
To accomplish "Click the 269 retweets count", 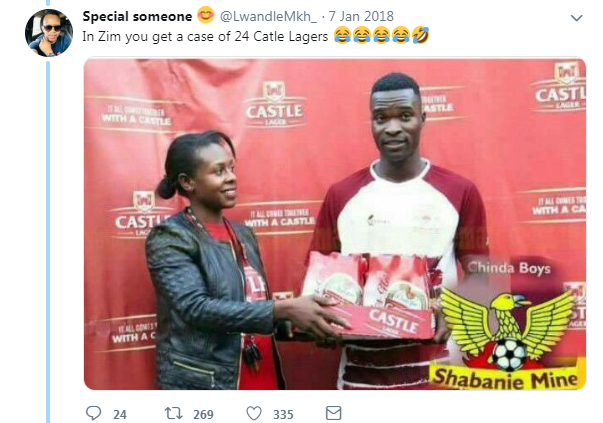I will click(203, 414).
